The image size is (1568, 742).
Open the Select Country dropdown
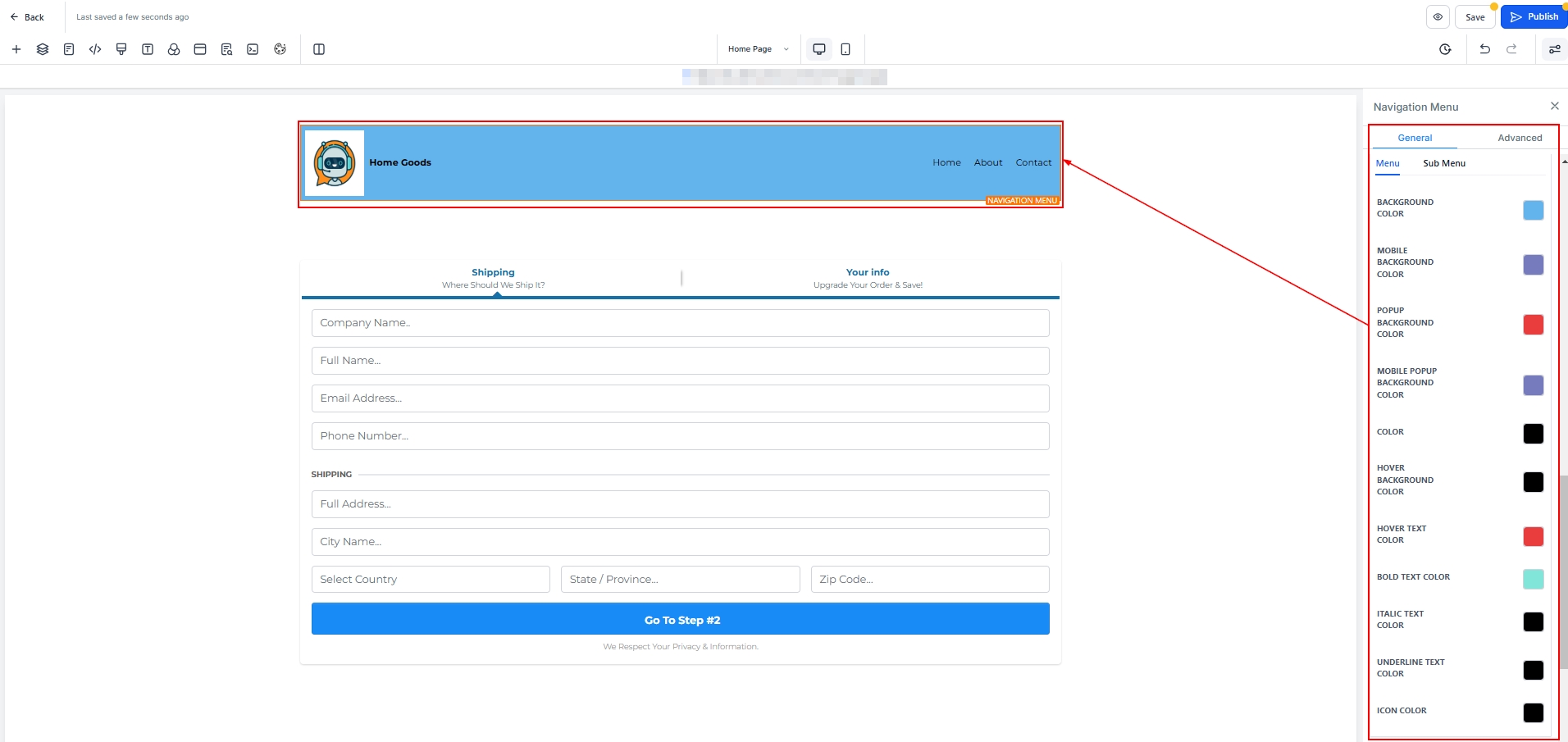(x=431, y=579)
